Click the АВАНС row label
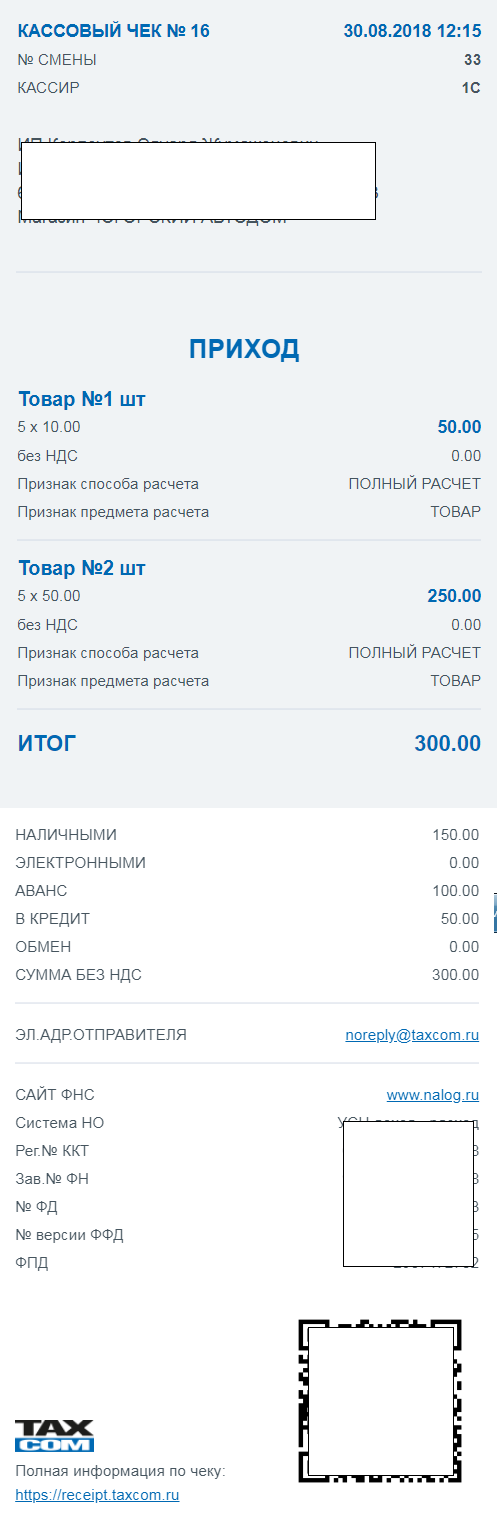 (42, 891)
